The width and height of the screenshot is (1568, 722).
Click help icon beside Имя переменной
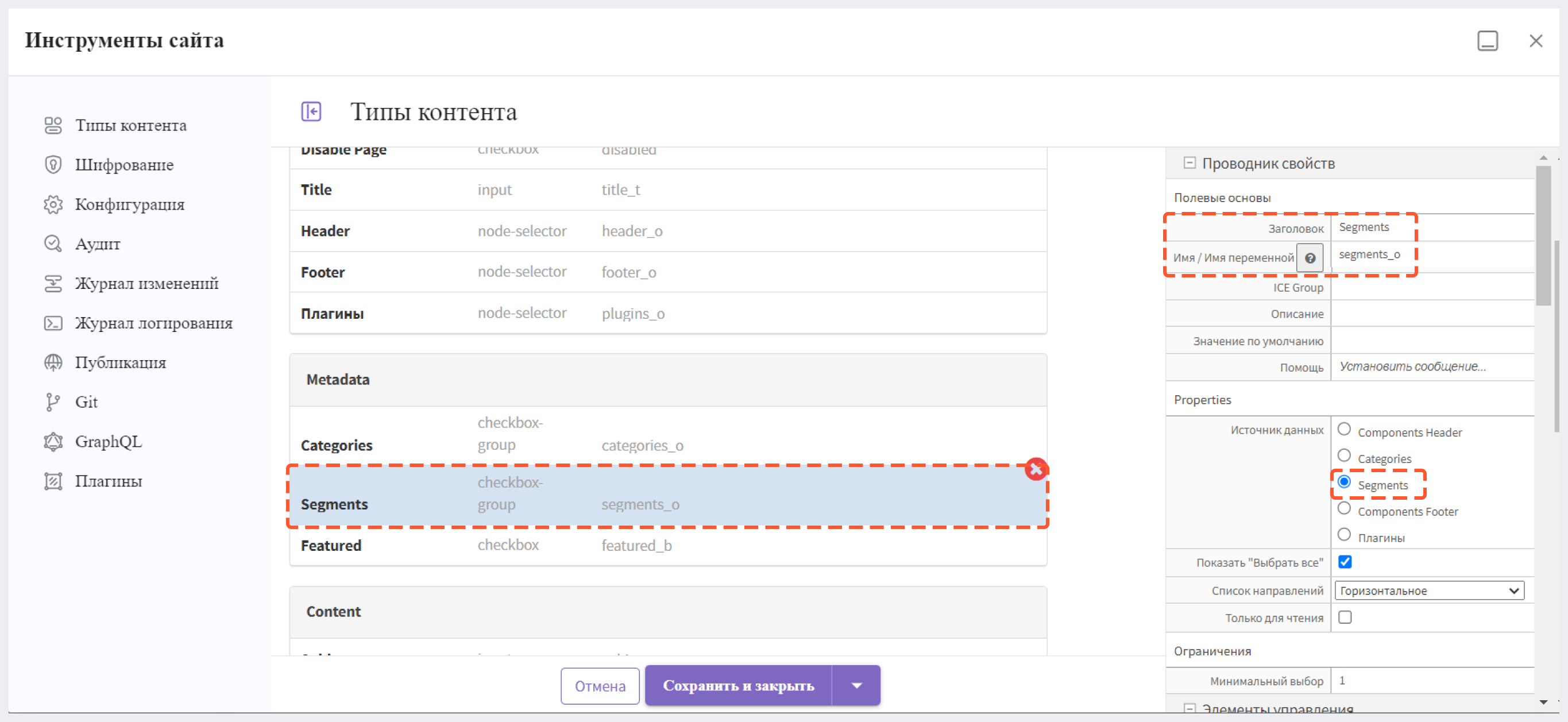coord(1310,258)
